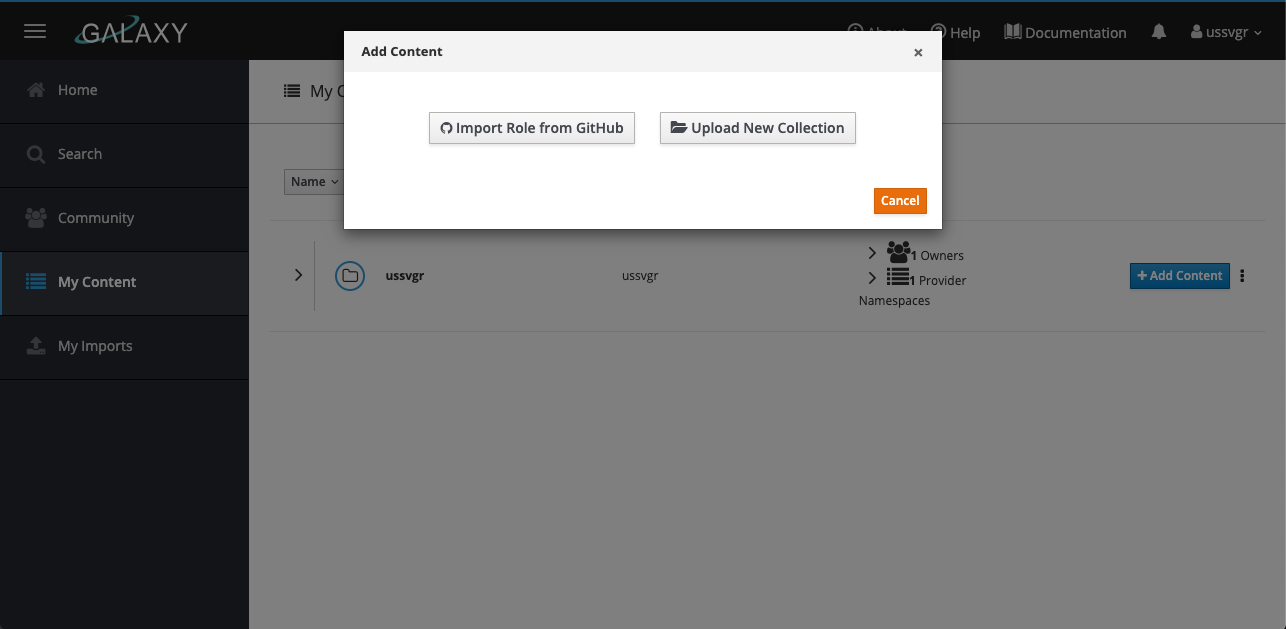
Task: Open the Name filter dropdown
Action: point(314,181)
